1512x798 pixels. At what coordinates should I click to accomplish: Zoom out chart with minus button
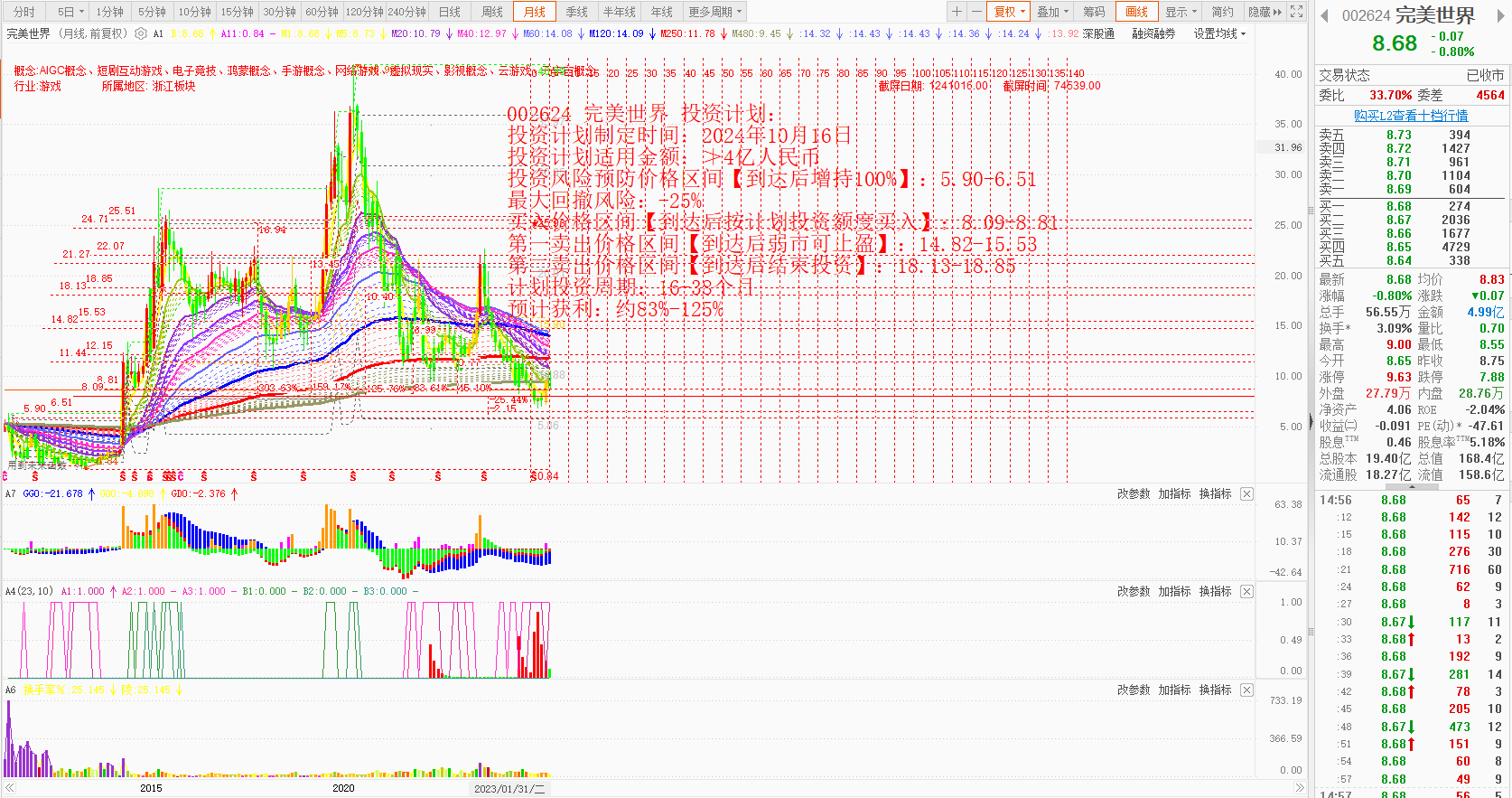click(x=976, y=12)
